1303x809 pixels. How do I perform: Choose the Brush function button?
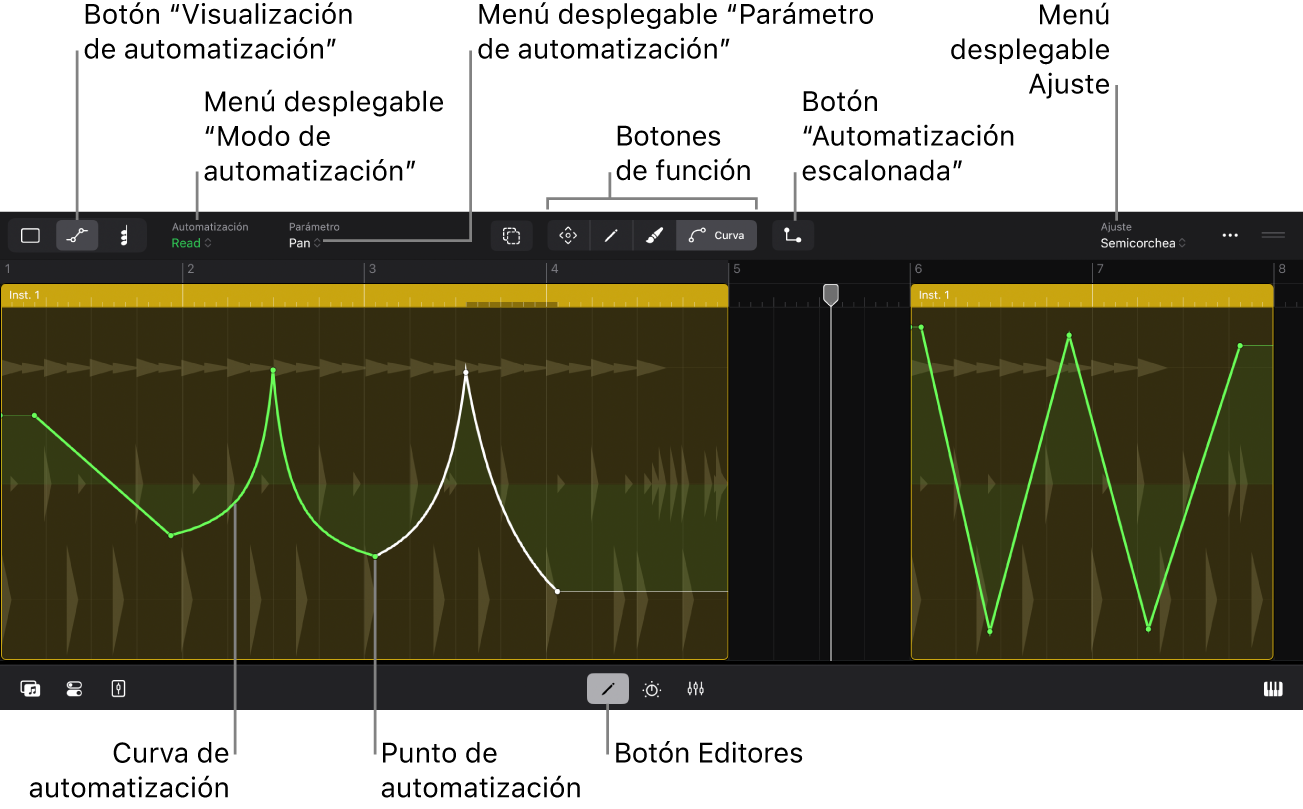654,236
